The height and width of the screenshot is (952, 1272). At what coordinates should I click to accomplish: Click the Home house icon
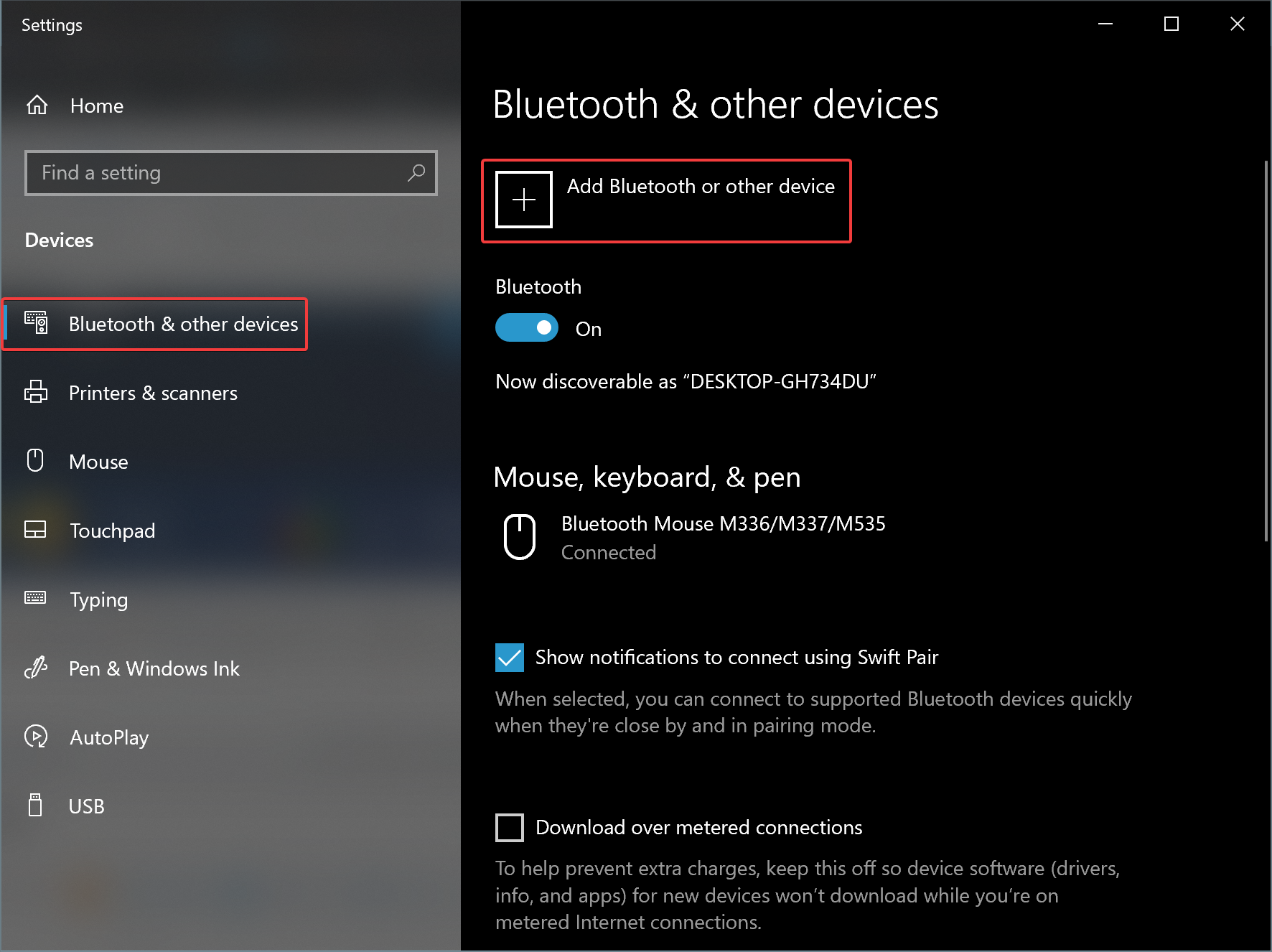[37, 106]
